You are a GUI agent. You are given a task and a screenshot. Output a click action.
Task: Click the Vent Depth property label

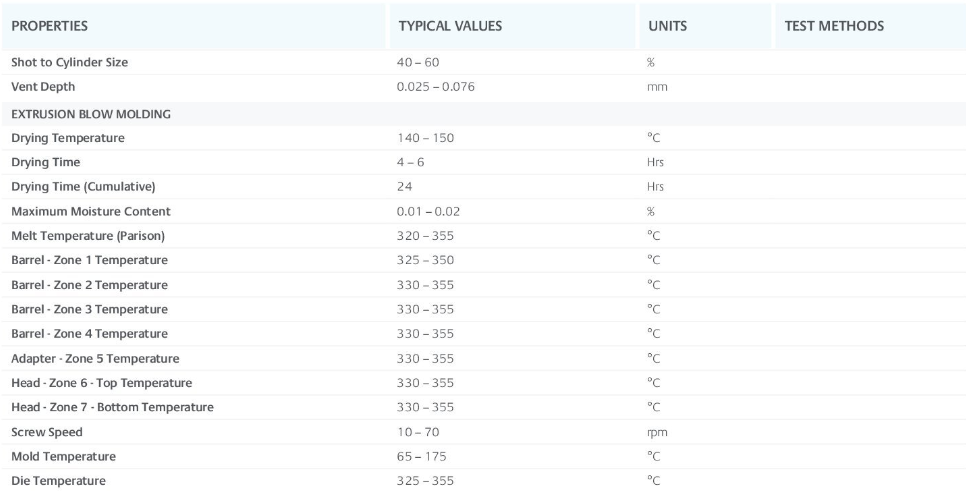(43, 87)
